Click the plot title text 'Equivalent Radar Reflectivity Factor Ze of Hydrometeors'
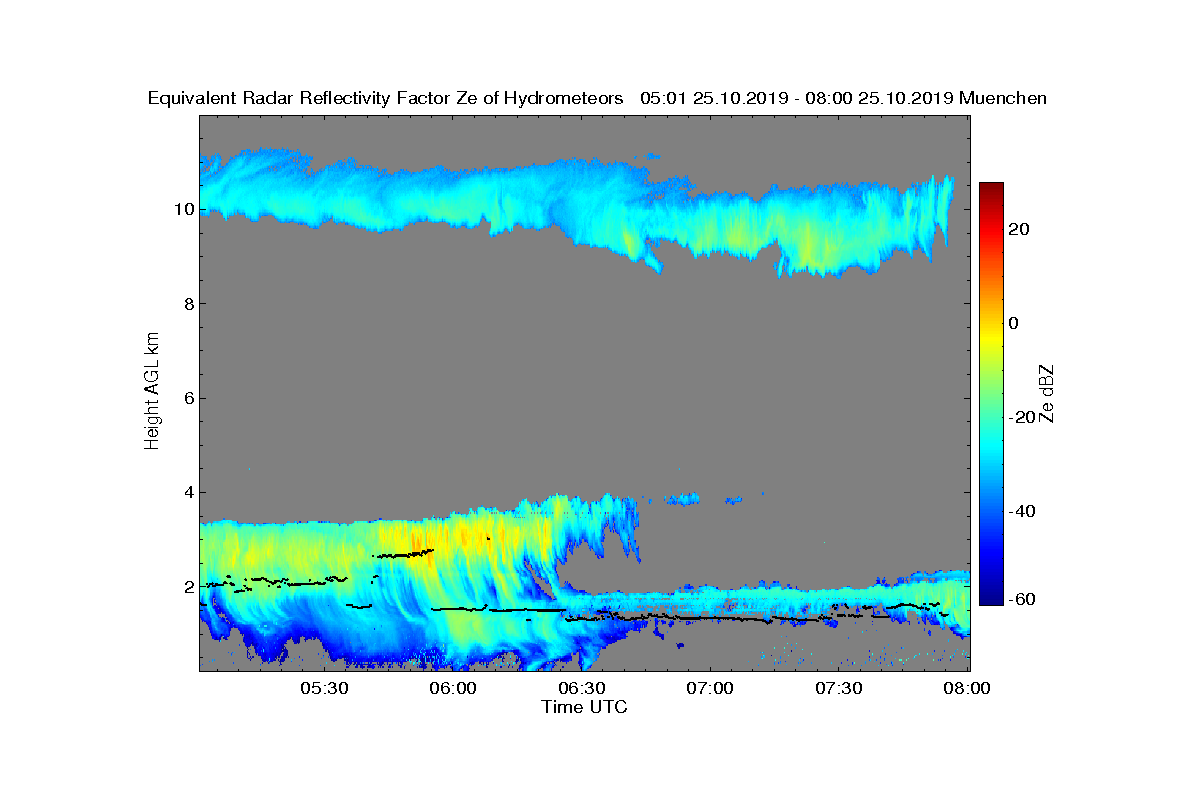1200x800 pixels. 385,98
